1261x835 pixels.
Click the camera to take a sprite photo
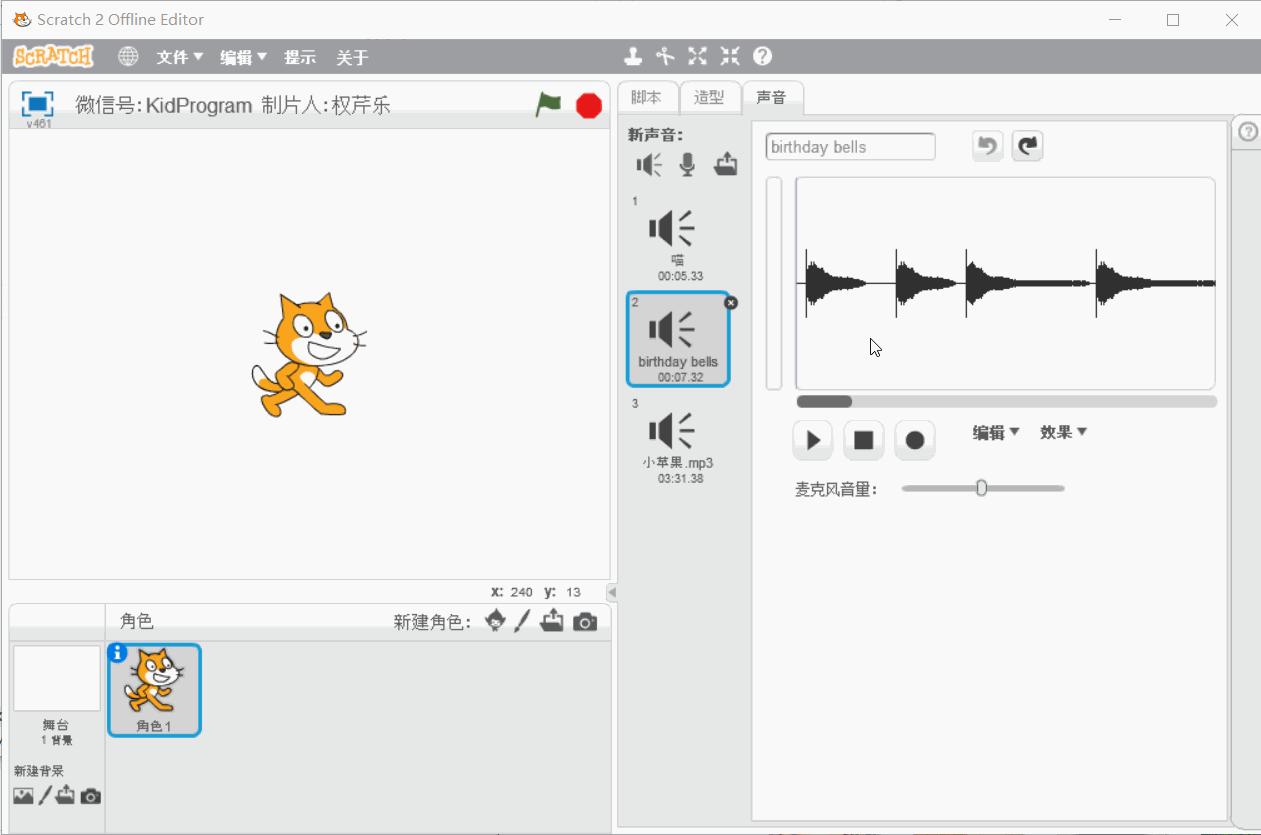point(586,621)
